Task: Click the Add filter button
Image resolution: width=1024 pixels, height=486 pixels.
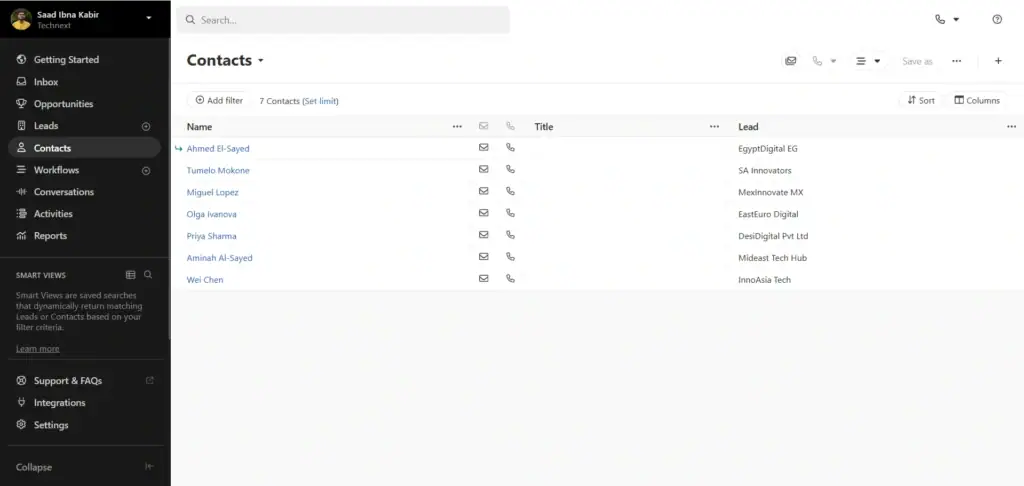Action: 219,101
